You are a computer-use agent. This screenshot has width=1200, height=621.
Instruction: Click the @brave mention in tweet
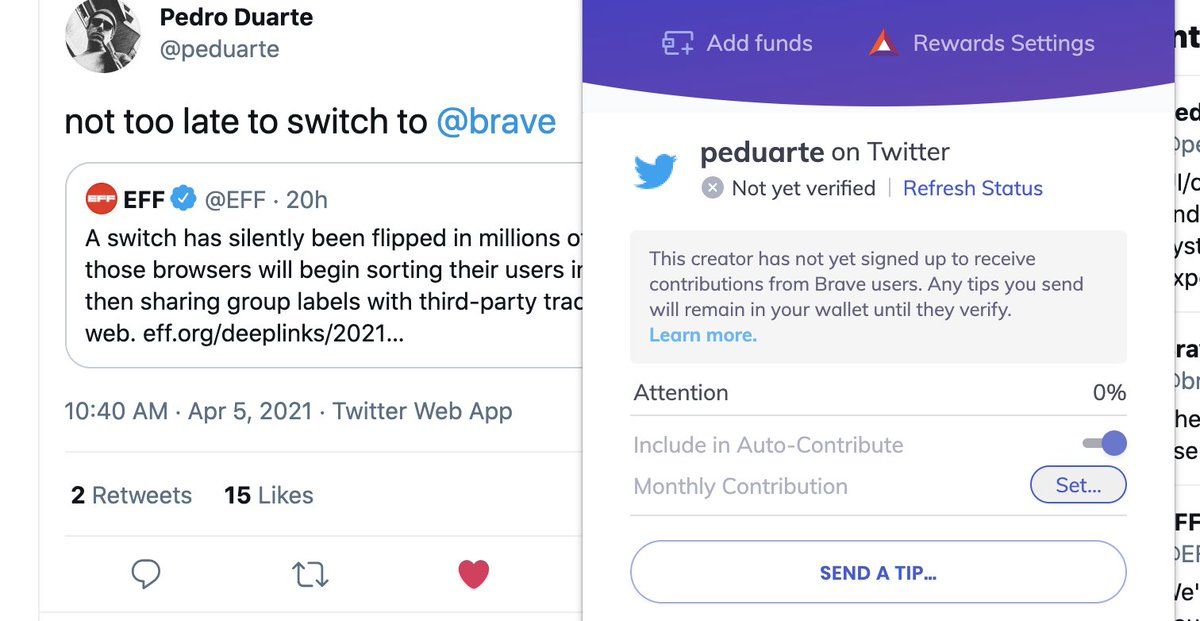496,122
